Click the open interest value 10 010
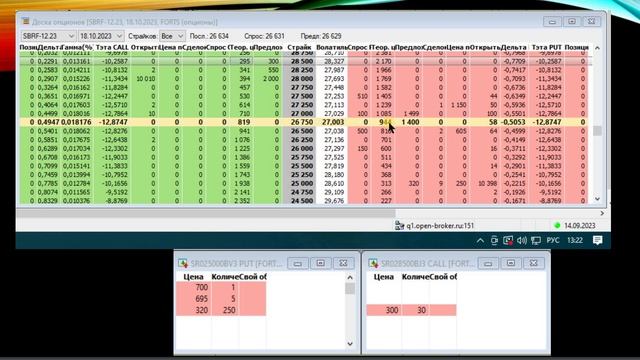Screen dimensions: 640x360 pyautogui.click(x=146, y=79)
